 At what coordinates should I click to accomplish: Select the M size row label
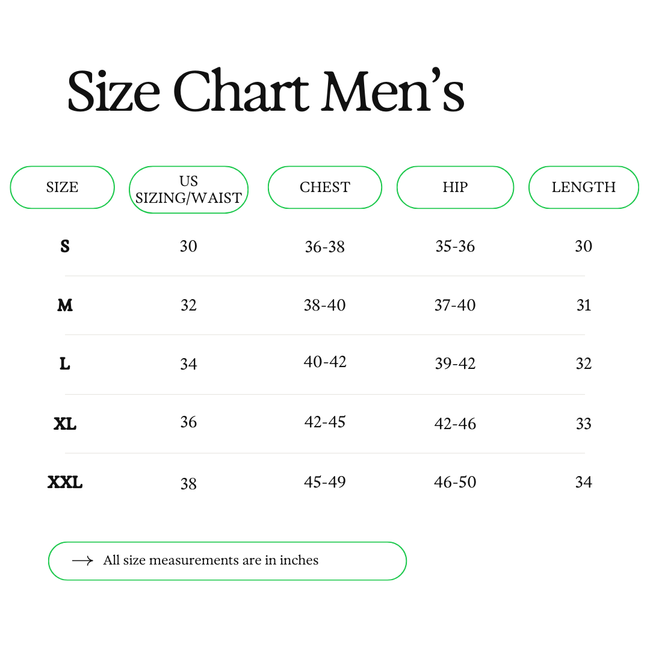tap(65, 305)
